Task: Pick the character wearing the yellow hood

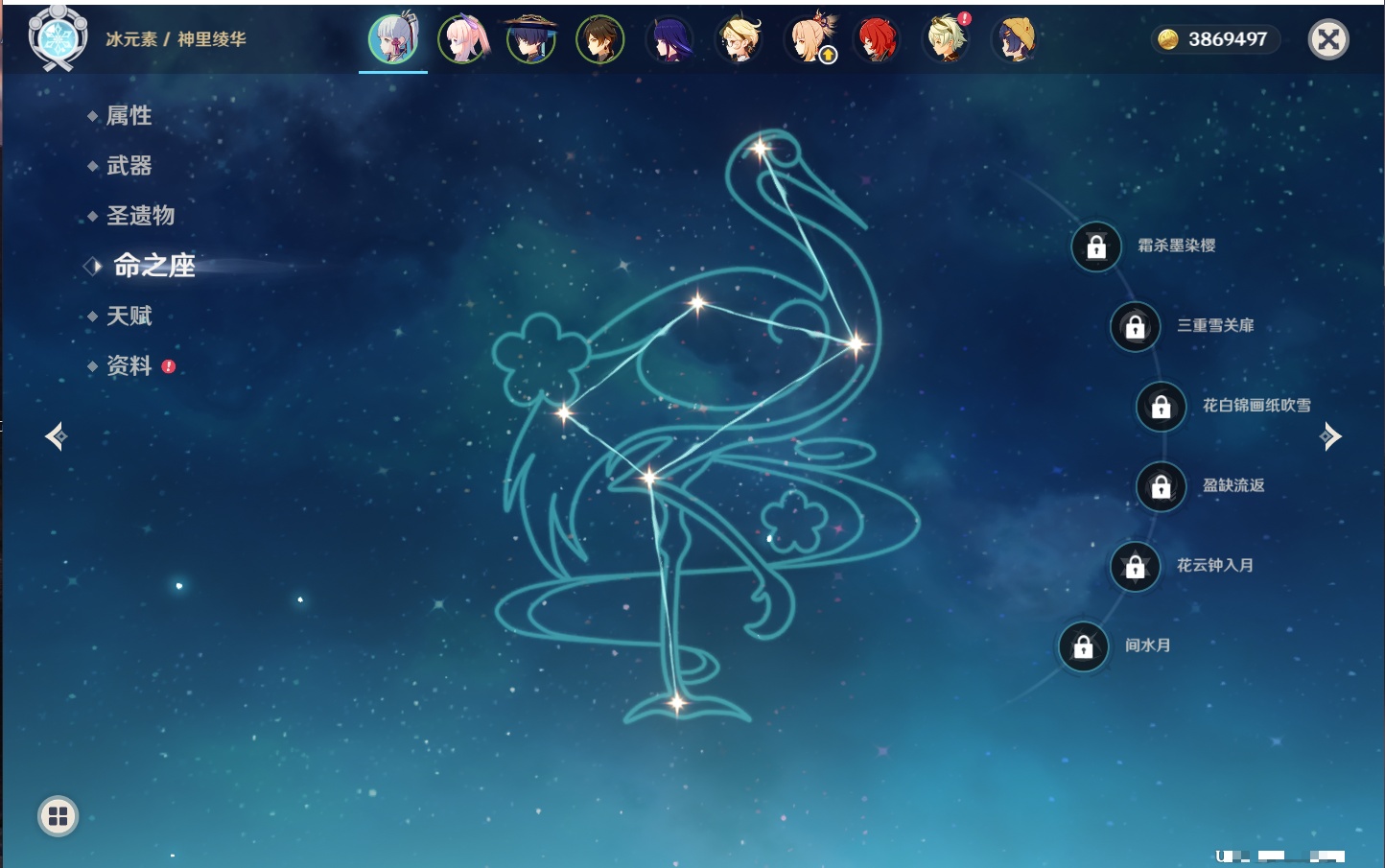Action: [1015, 39]
